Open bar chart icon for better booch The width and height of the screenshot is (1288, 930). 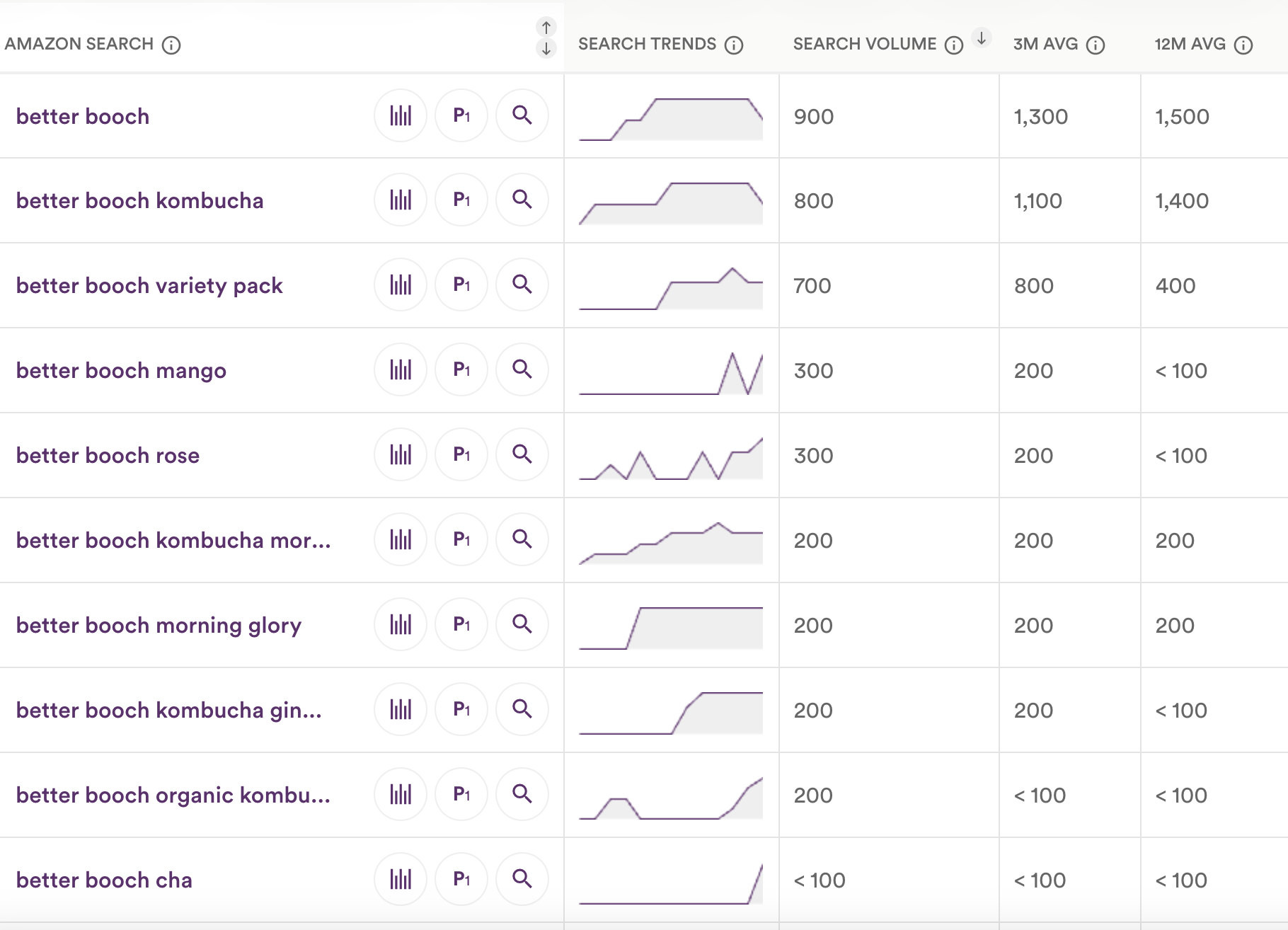[401, 115]
